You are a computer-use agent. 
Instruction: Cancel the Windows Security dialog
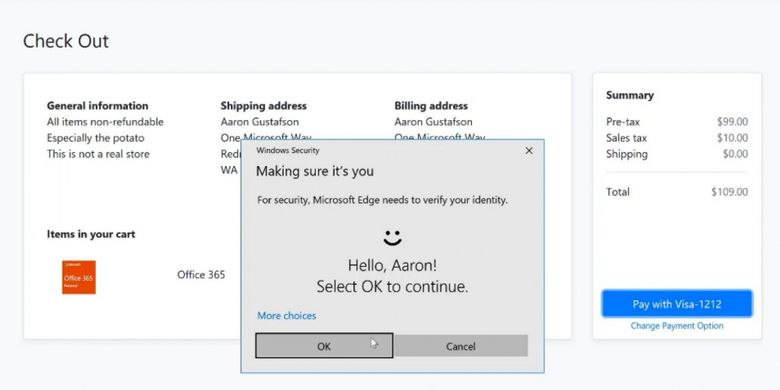click(461, 346)
